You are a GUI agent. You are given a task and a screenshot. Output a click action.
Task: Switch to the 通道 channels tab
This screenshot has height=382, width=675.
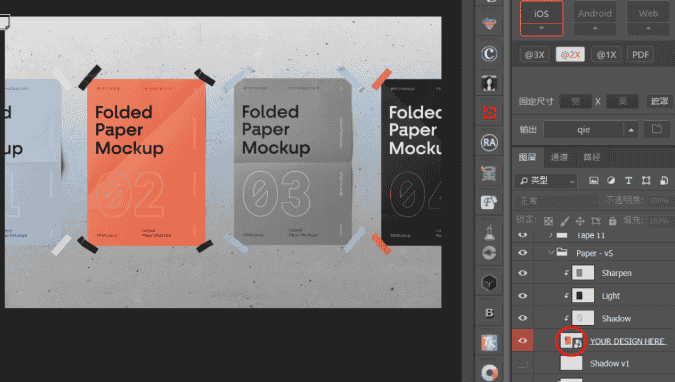click(x=559, y=157)
